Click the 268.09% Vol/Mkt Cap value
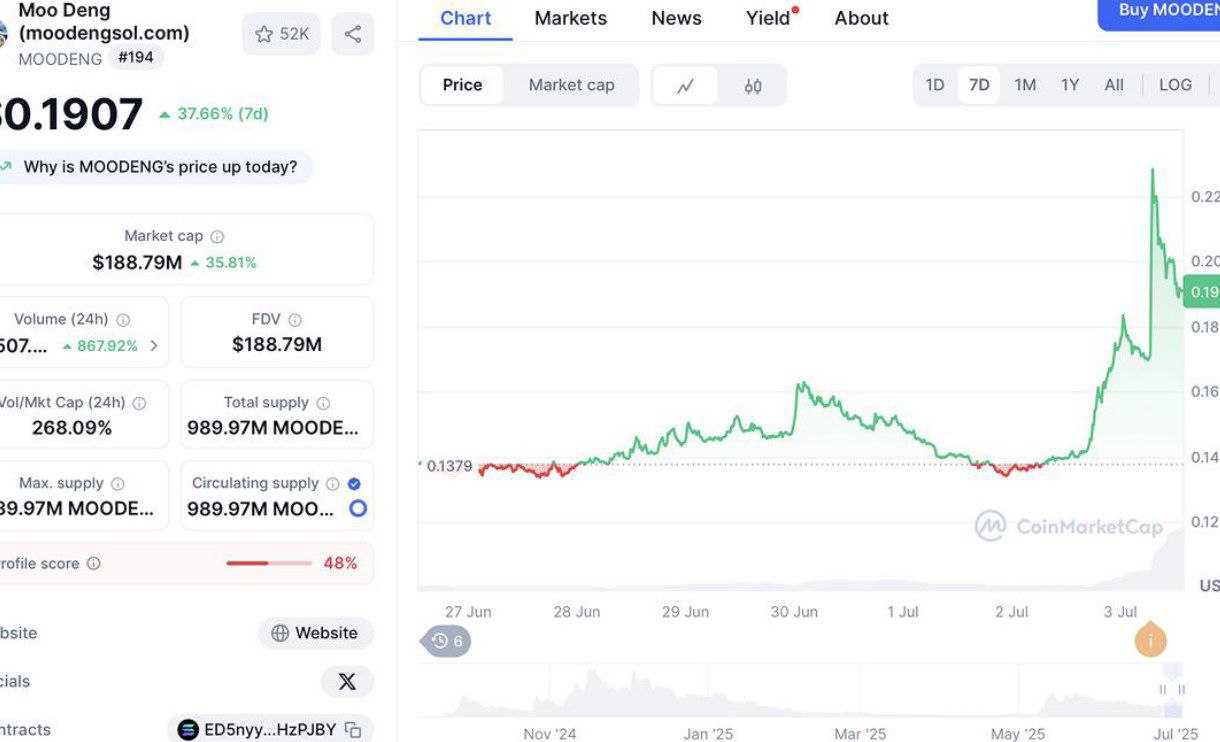The height and width of the screenshot is (742, 1220). [x=70, y=429]
